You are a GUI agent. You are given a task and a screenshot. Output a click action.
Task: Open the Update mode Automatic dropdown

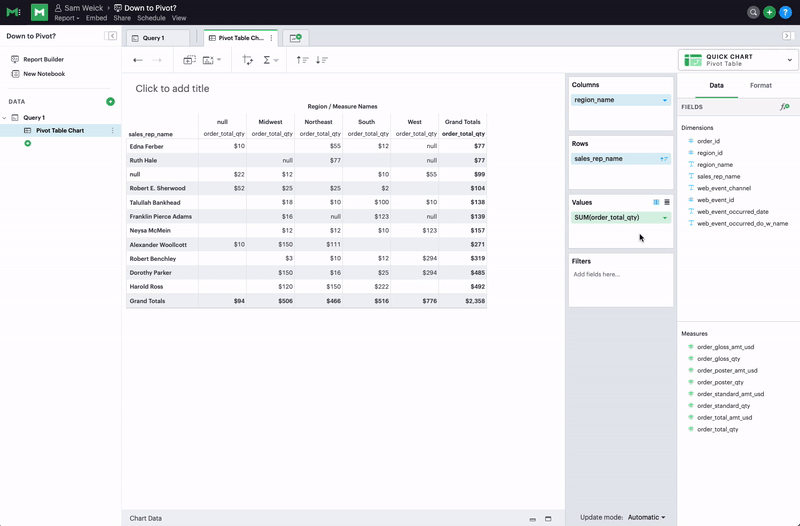646,517
